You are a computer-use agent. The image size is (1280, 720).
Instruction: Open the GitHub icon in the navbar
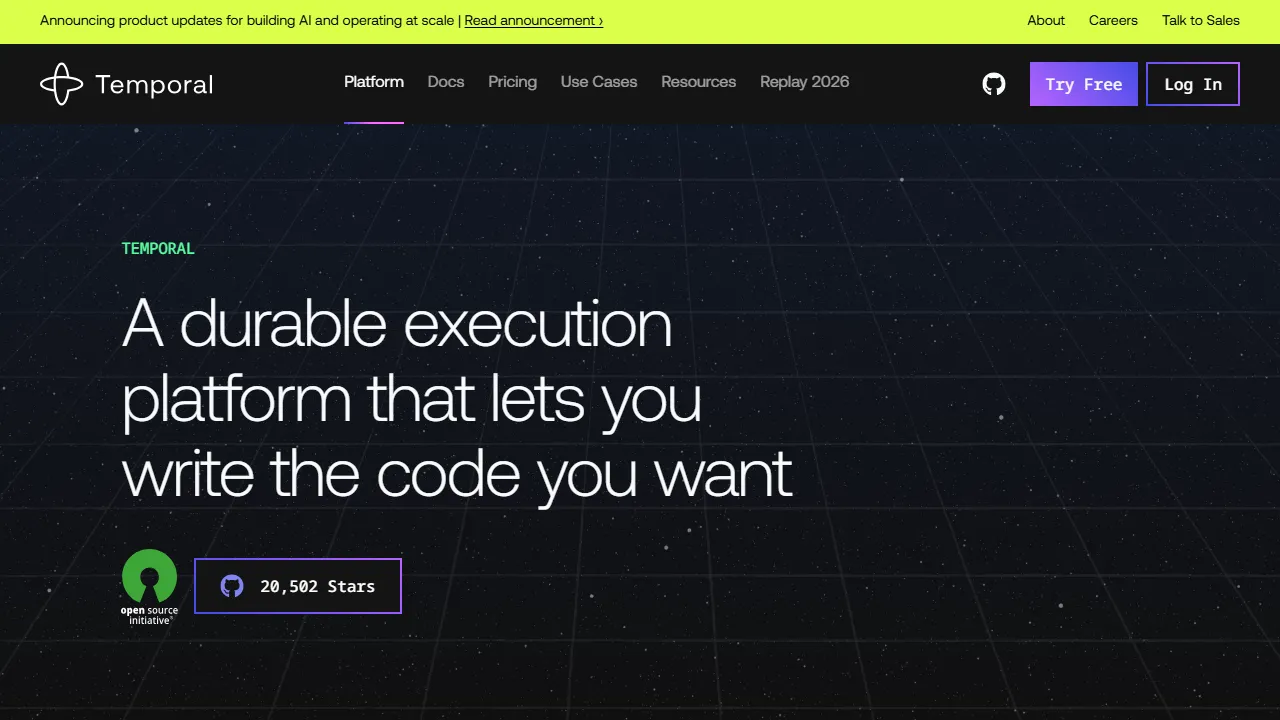tap(994, 84)
